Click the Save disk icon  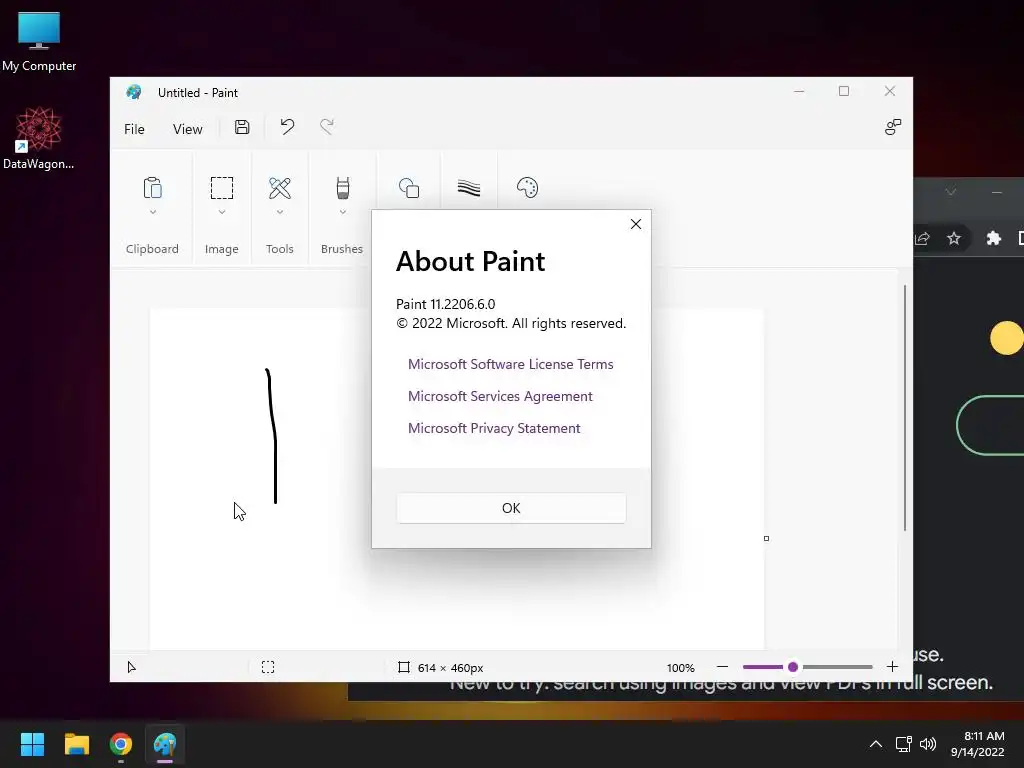[x=242, y=127]
